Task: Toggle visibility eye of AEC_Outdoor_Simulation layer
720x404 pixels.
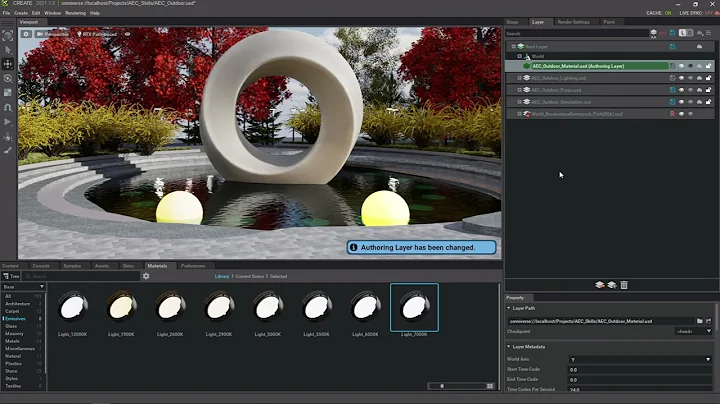Action: click(x=681, y=102)
